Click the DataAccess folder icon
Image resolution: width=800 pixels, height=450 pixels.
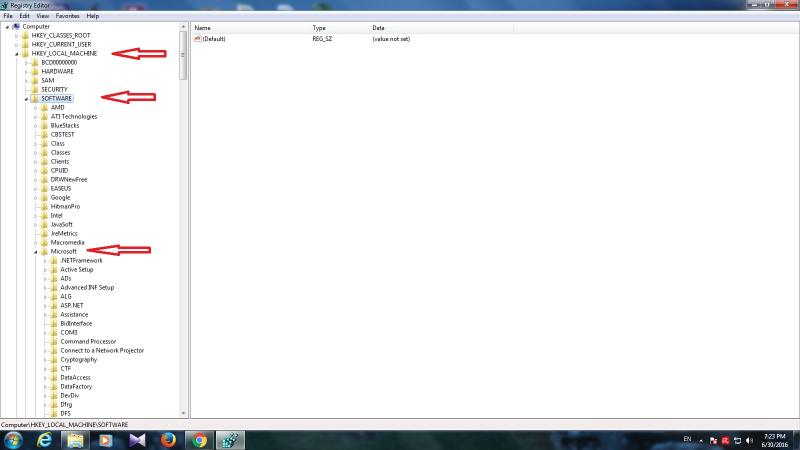(x=54, y=378)
